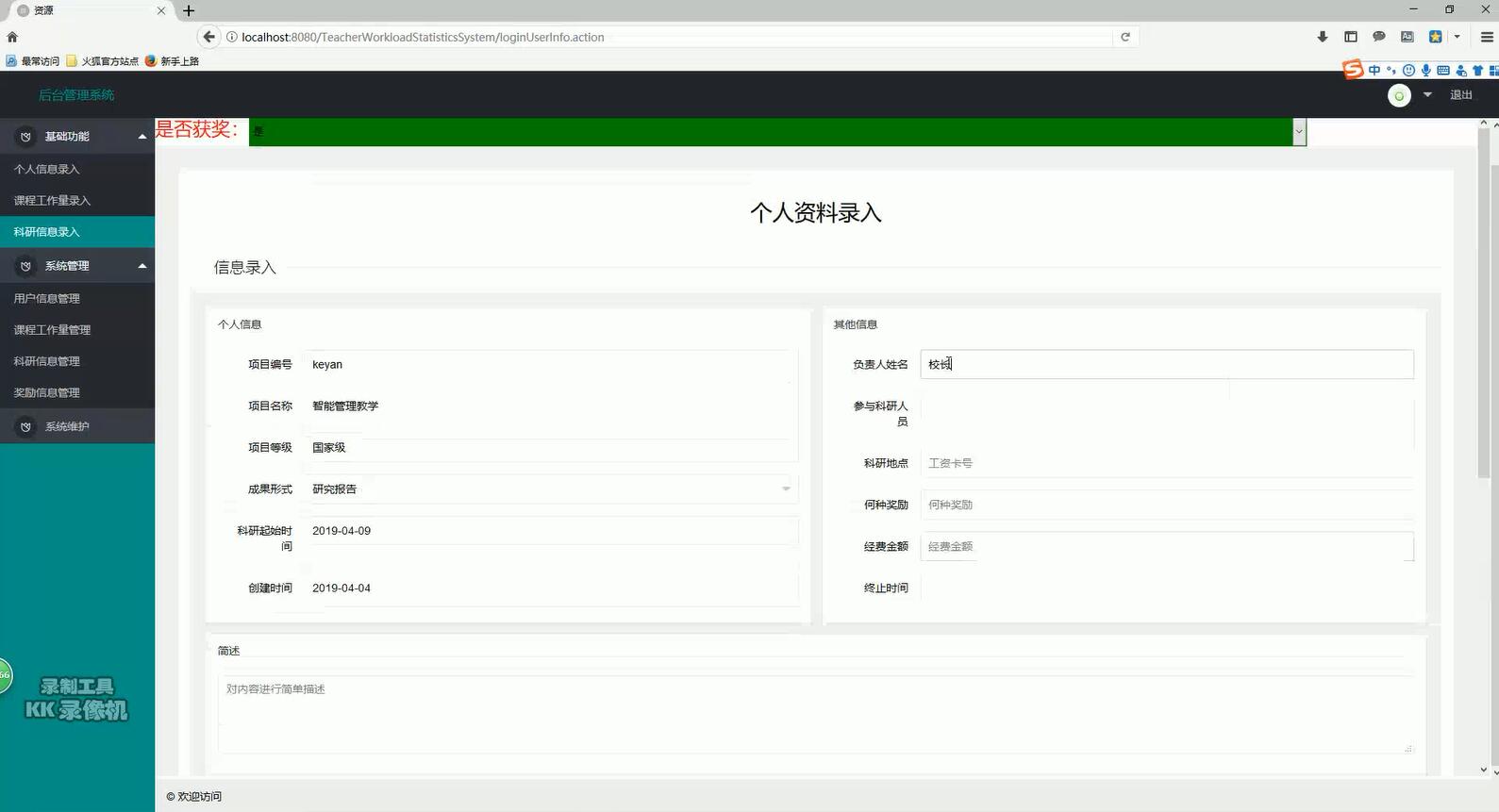Click the blue star bookmark icon
This screenshot has width=1499, height=812.
1436,37
